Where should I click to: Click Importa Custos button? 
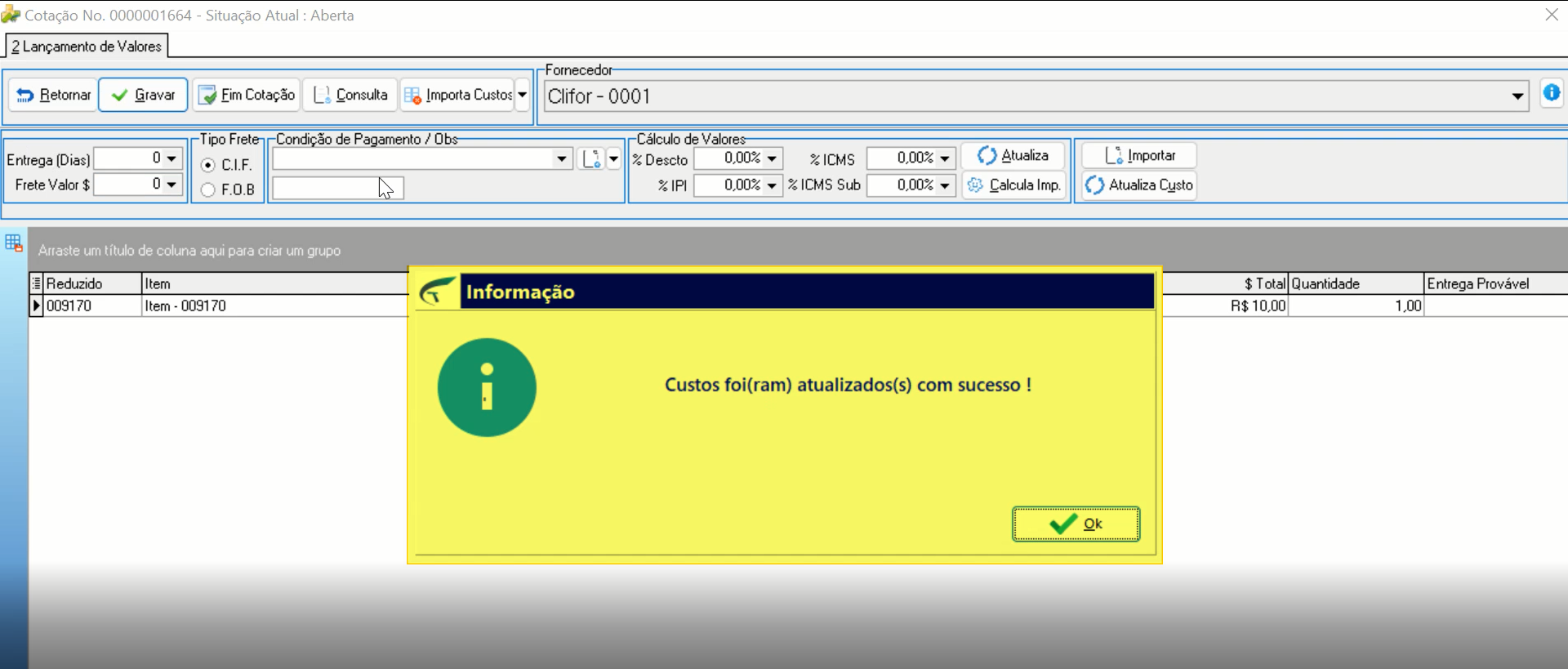[457, 95]
